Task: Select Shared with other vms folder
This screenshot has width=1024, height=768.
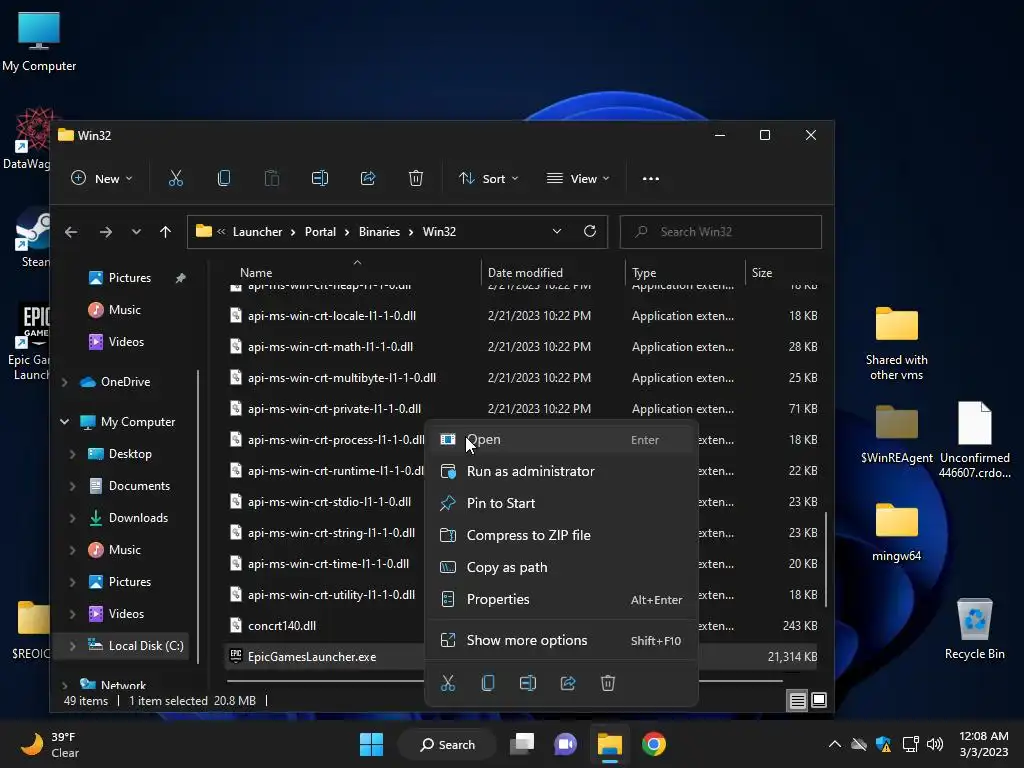Action: tap(896, 343)
